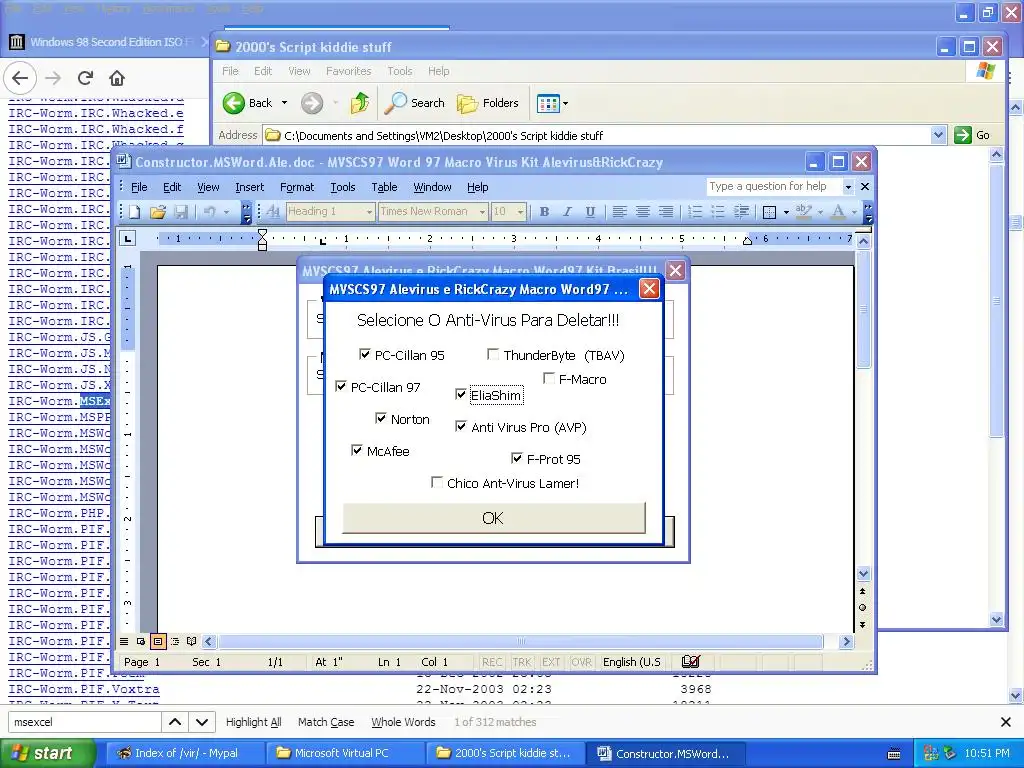
Task: Switch to Reading Layout view icon
Action: point(191,642)
